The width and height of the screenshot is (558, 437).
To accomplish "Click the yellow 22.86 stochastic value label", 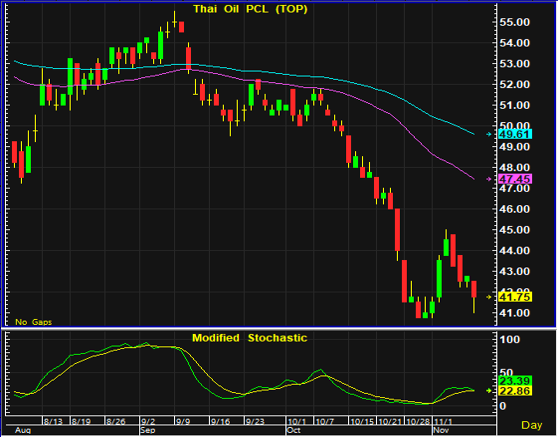I will click(515, 391).
